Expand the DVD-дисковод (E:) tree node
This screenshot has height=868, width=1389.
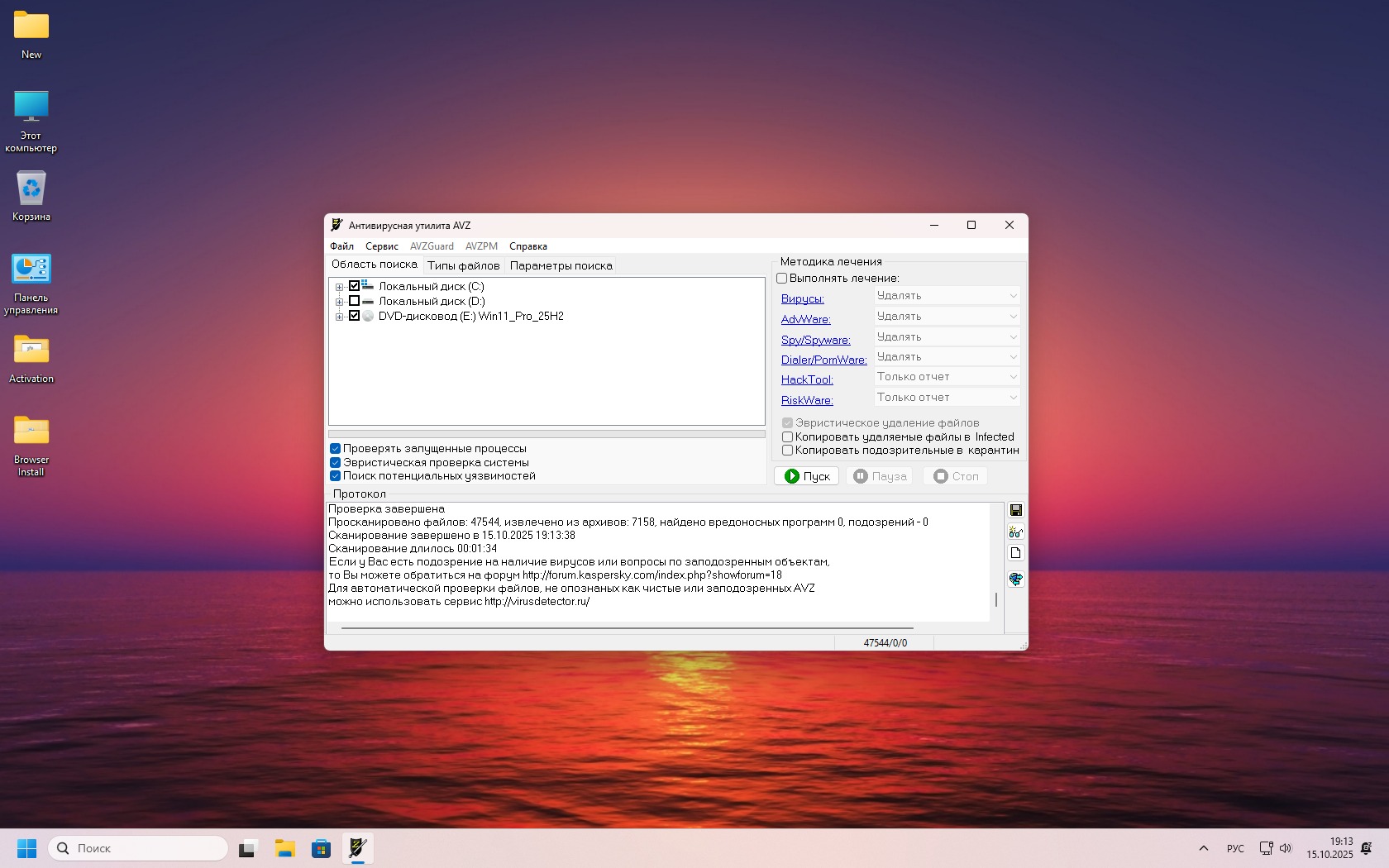coord(339,317)
